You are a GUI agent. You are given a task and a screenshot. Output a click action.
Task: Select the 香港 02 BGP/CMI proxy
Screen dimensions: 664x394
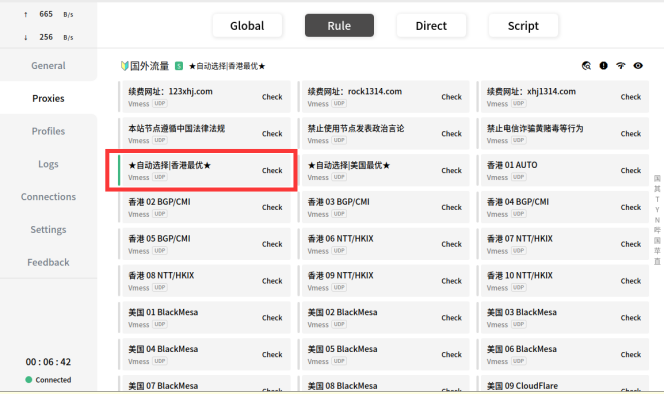coord(204,207)
